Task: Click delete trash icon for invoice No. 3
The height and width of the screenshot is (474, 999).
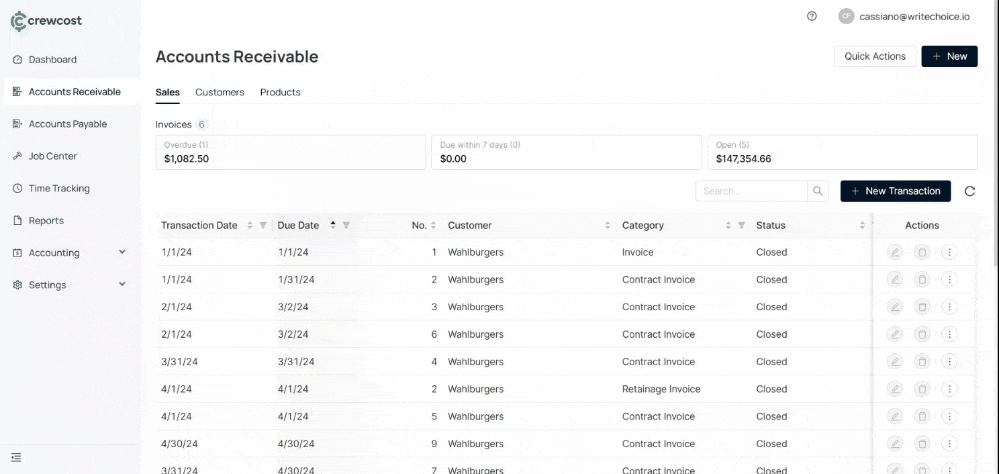Action: coord(922,307)
